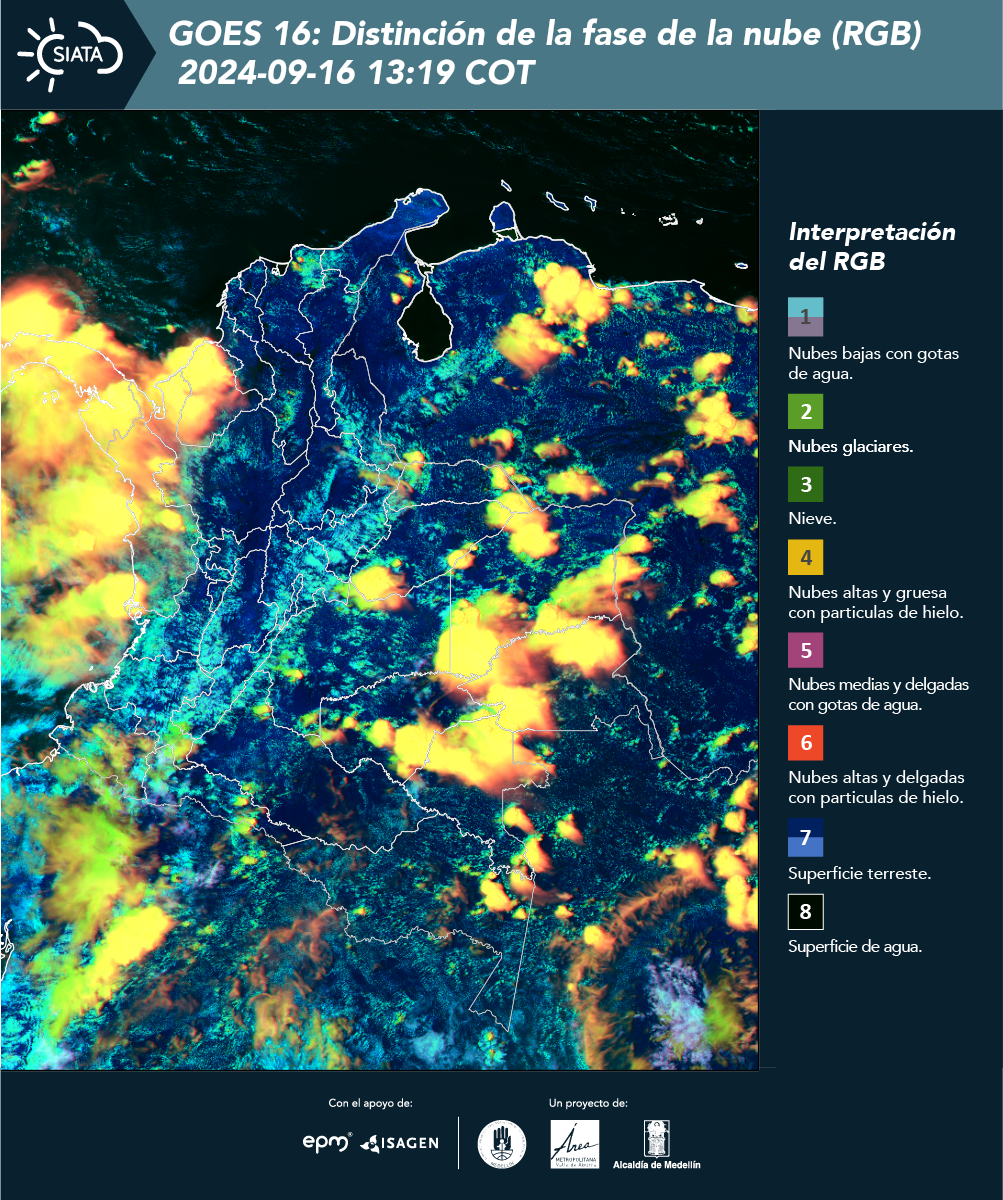Click the epm logo in the footer
Image resolution: width=1003 pixels, height=1200 pixels.
[327, 1142]
